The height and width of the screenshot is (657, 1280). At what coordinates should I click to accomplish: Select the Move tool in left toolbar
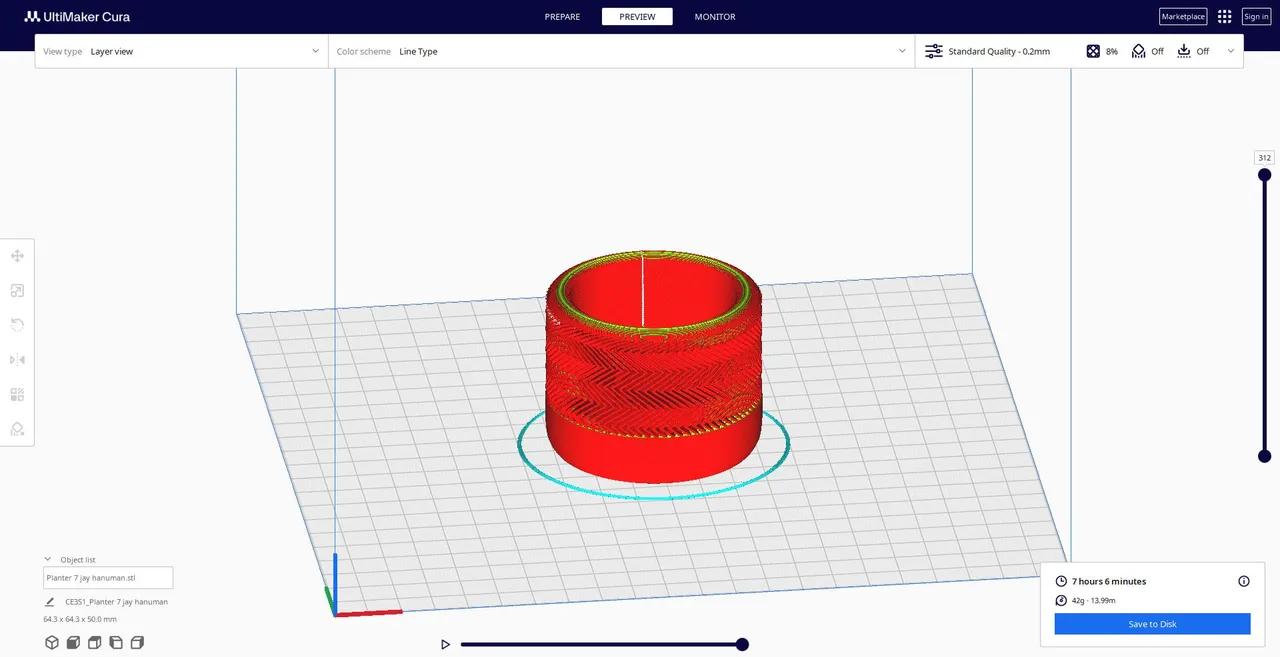(17, 256)
